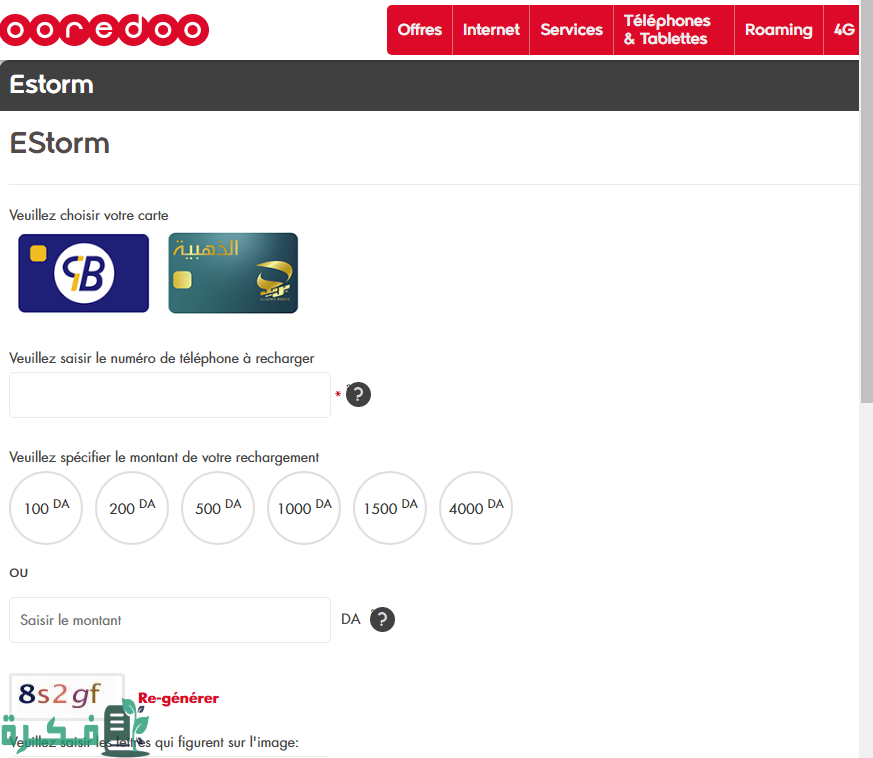Click the Re-générer captcha link
Viewport: 873px width, 758px height.
click(x=178, y=698)
